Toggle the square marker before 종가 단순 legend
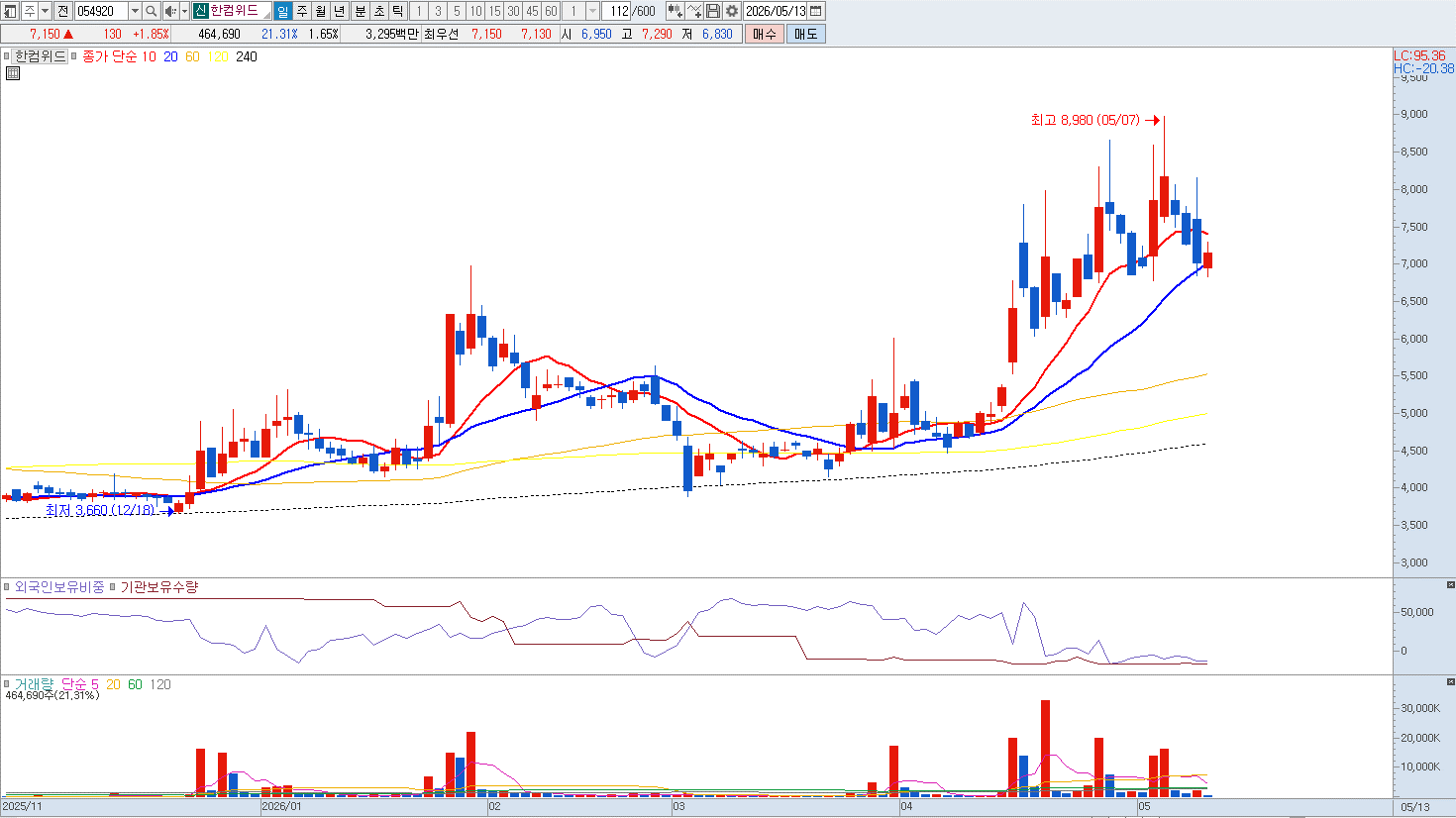The height and width of the screenshot is (818, 1456). click(74, 56)
